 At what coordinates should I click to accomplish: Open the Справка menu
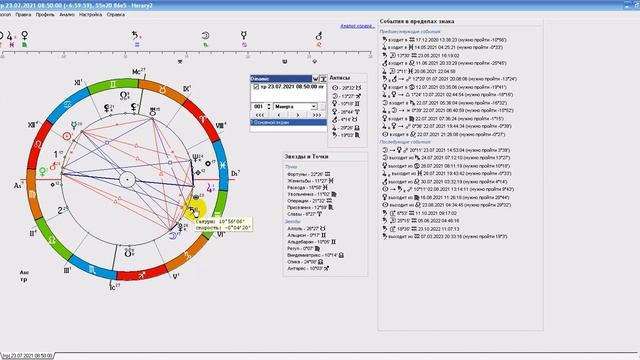point(116,14)
